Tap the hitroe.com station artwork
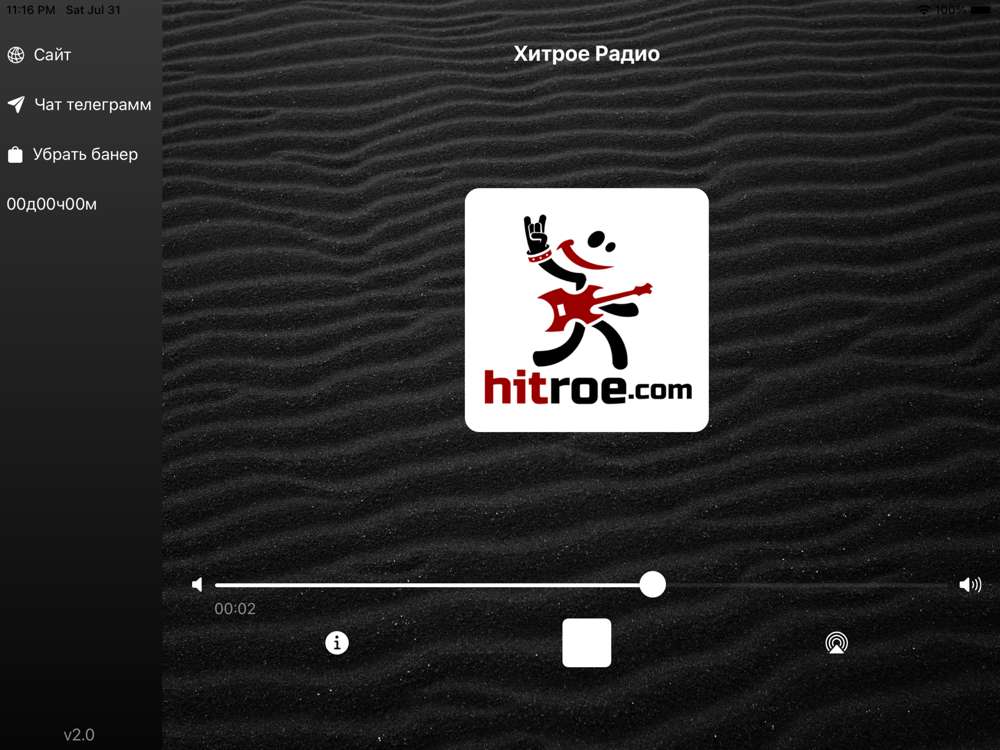This screenshot has width=1000, height=750. (x=587, y=310)
